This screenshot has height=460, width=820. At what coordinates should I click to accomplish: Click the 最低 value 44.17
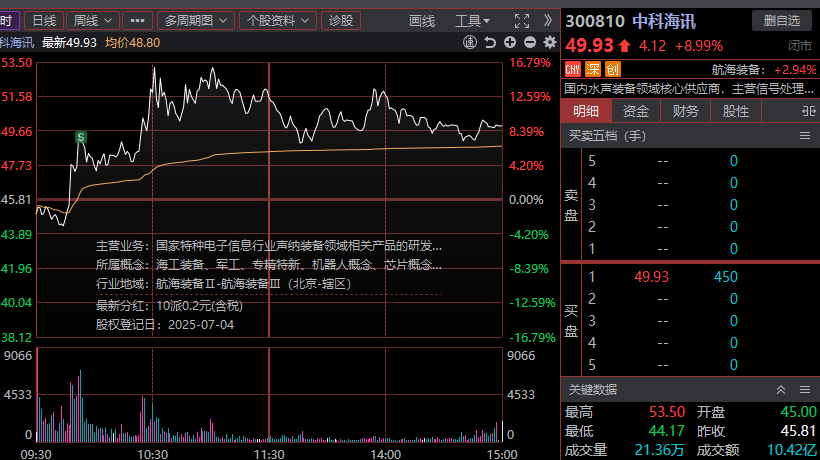(x=667, y=431)
